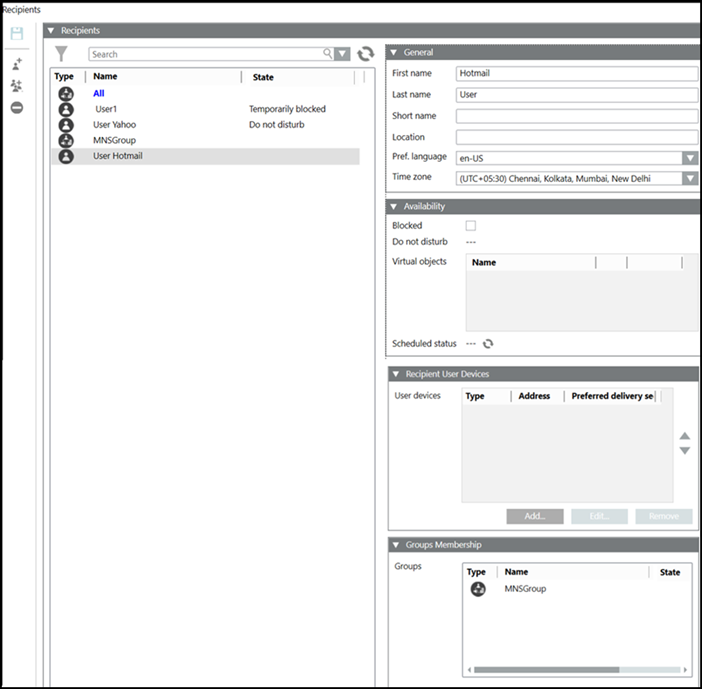Click the filter funnel icon
The image size is (702, 689).
(62, 54)
